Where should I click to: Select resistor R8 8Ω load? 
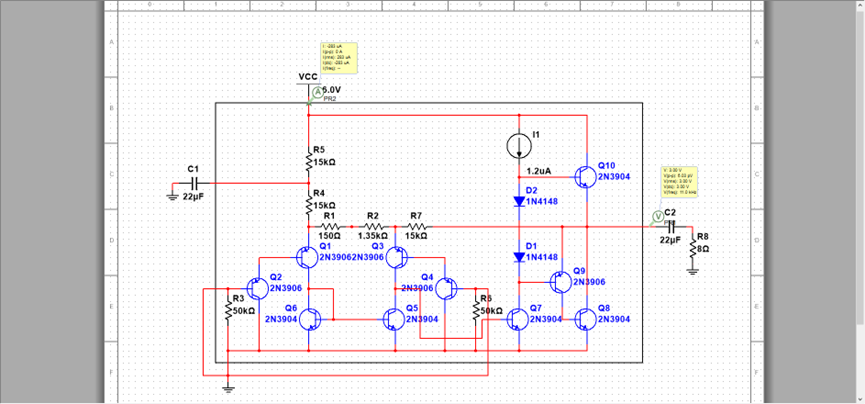(692, 247)
